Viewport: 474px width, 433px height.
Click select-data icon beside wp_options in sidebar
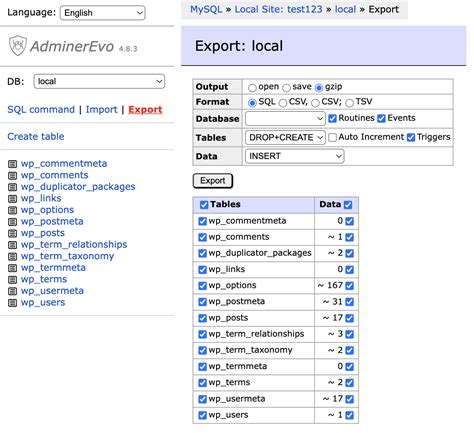[x=12, y=210]
